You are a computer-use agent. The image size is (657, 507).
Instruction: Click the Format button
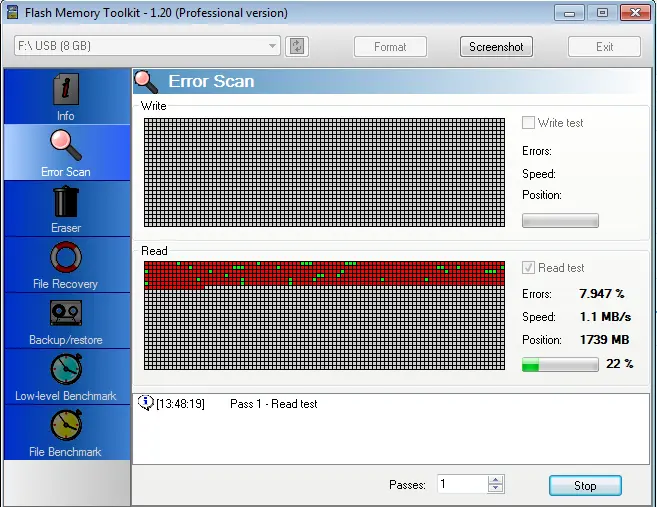390,47
